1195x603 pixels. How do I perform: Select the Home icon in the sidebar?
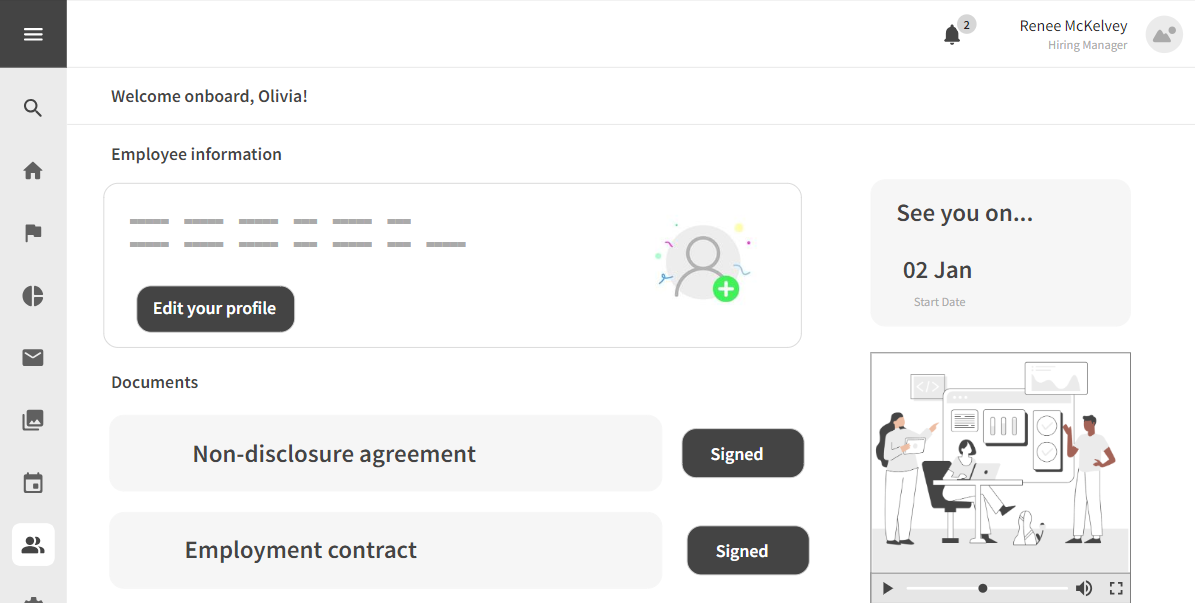click(x=33, y=170)
